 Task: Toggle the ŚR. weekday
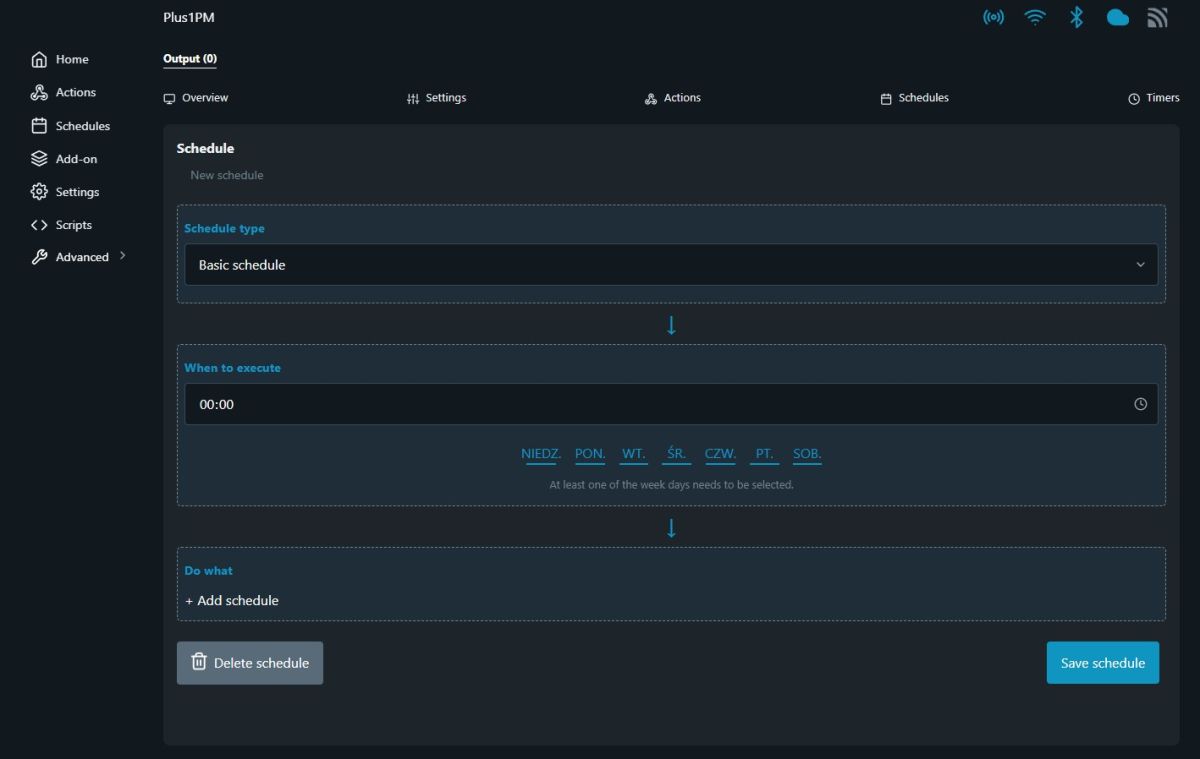pyautogui.click(x=677, y=454)
